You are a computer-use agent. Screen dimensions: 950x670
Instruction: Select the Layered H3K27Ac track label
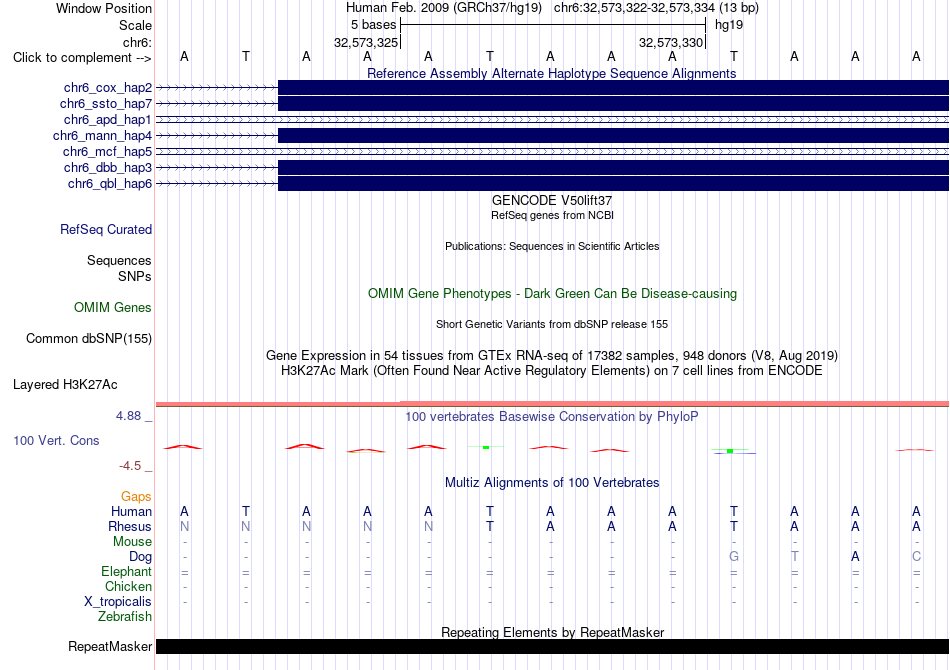click(65, 385)
